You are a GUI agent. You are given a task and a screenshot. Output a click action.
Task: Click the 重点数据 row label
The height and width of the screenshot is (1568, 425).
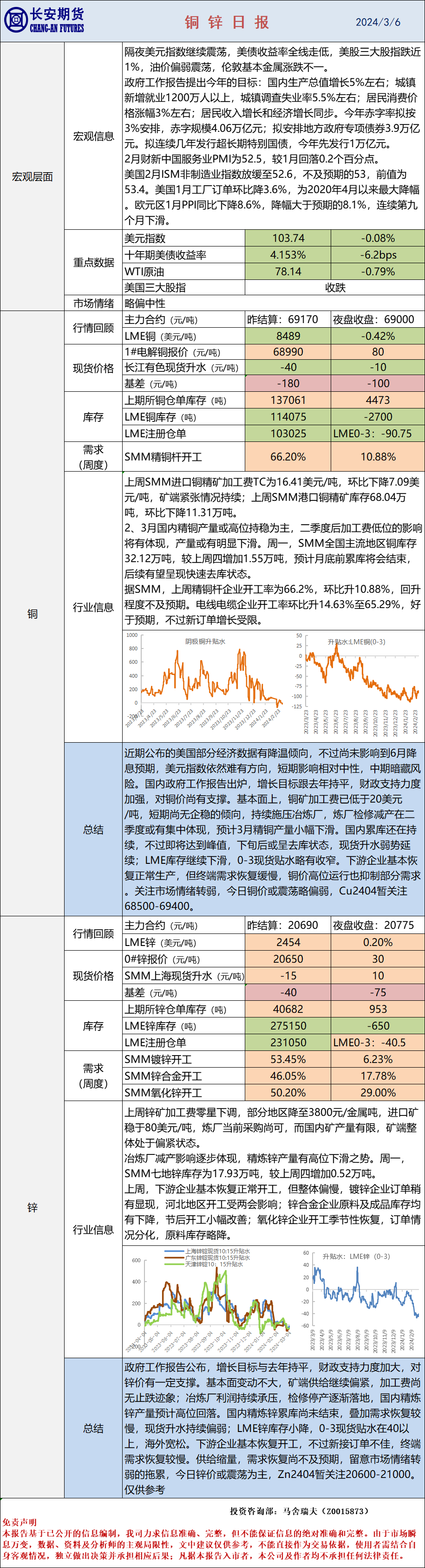pyautogui.click(x=93, y=262)
